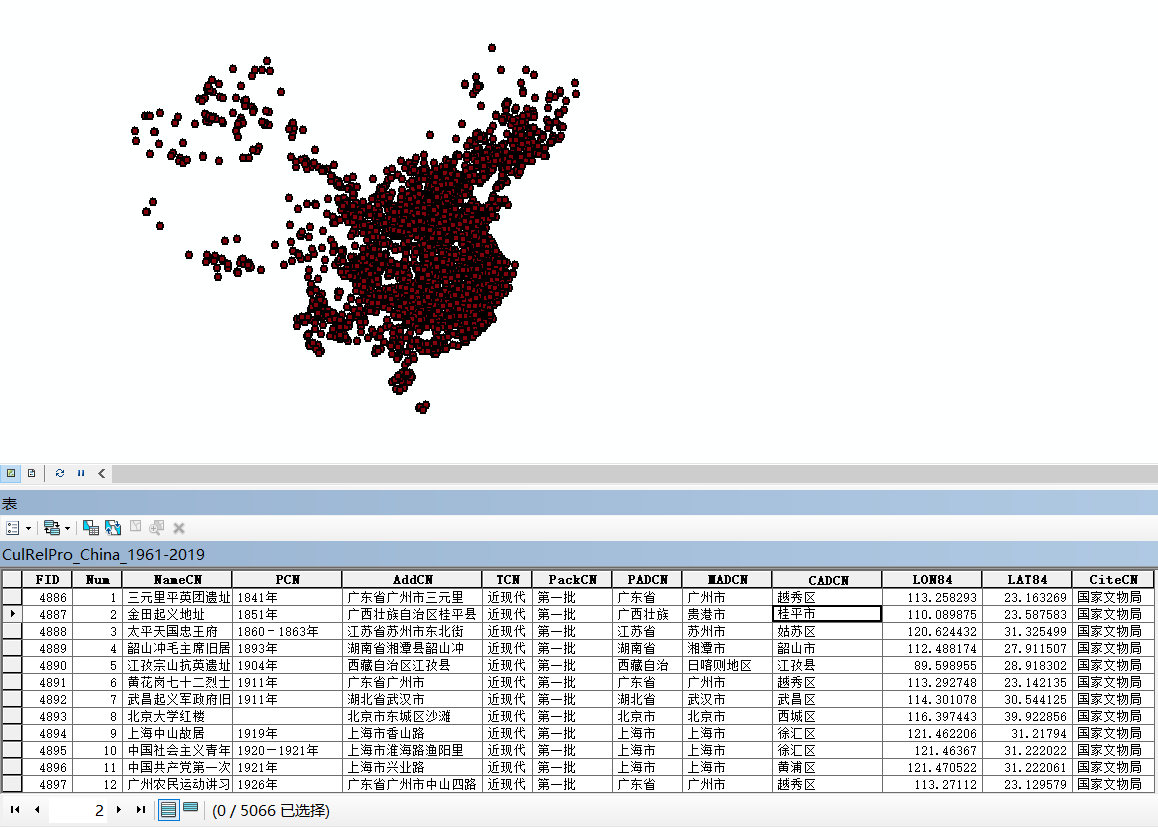This screenshot has width=1158, height=828.
Task: Click the PackCN column header
Action: (572, 580)
